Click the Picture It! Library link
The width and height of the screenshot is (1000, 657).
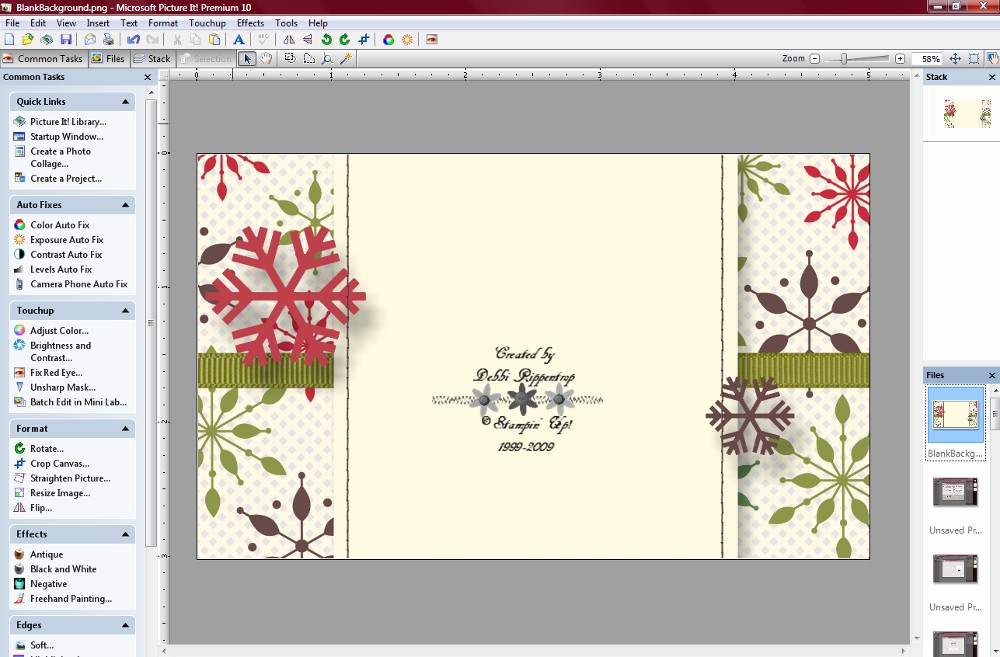(x=68, y=121)
